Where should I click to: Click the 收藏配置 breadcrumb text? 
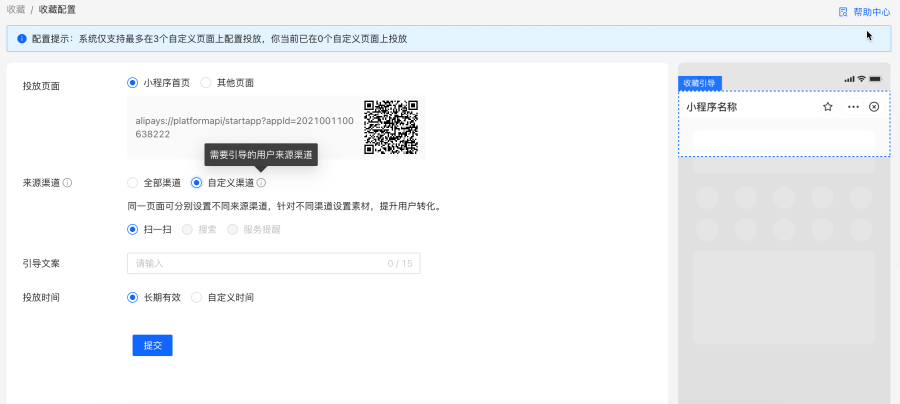[57, 10]
